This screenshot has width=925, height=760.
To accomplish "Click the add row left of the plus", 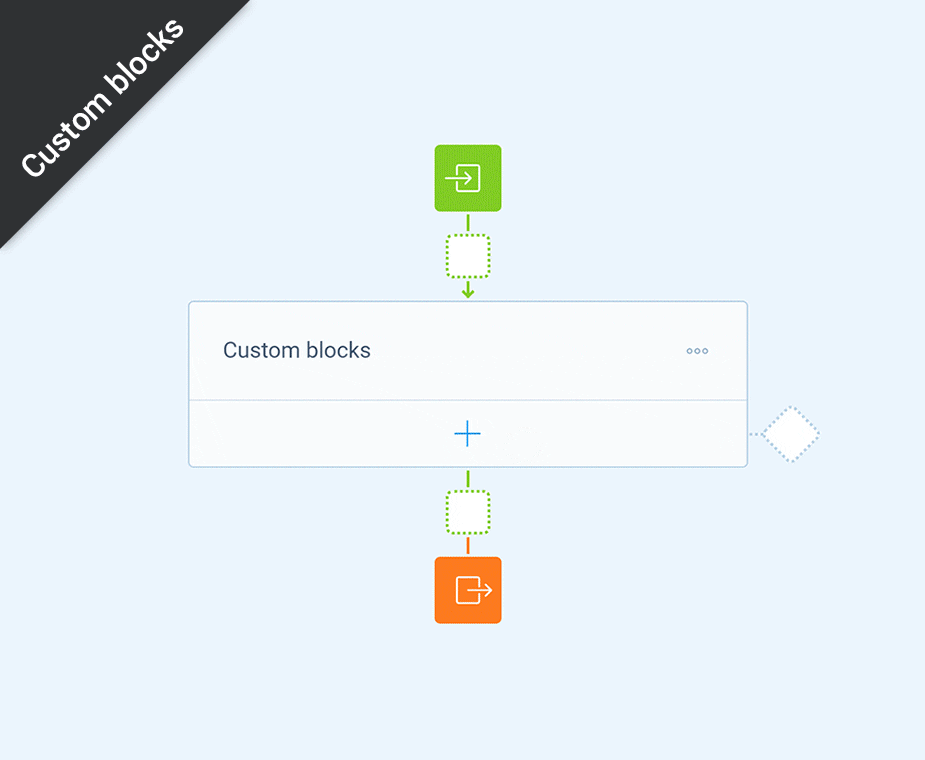I will click(x=321, y=434).
